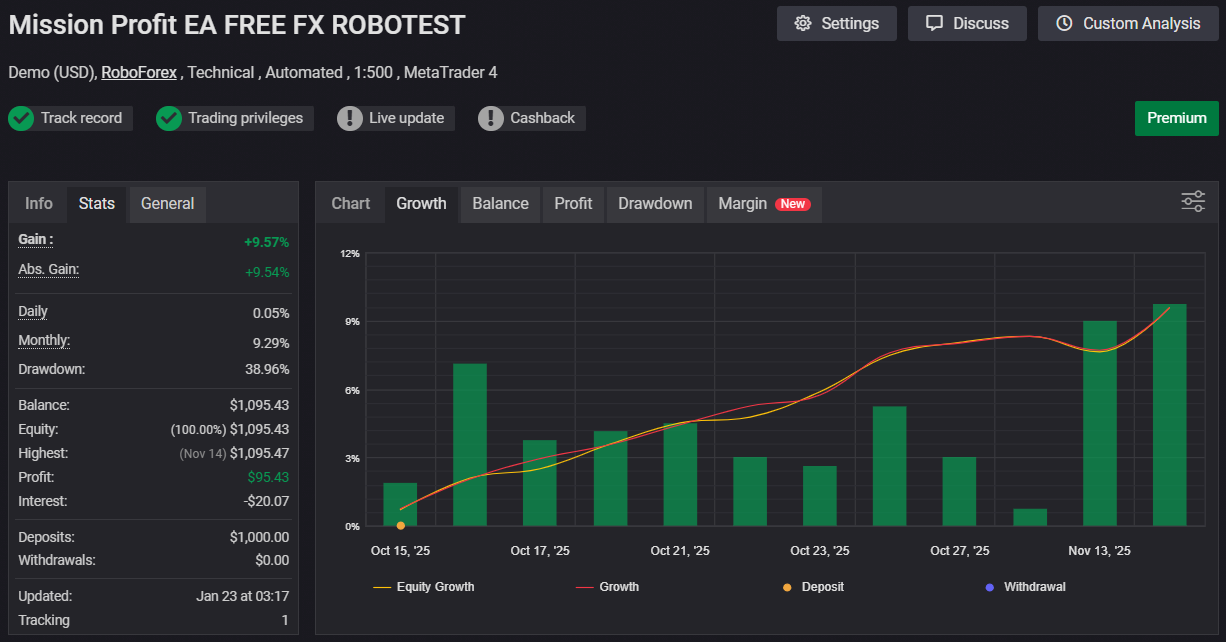
Task: Click the Custom Analysis clock icon
Action: click(x=1064, y=23)
